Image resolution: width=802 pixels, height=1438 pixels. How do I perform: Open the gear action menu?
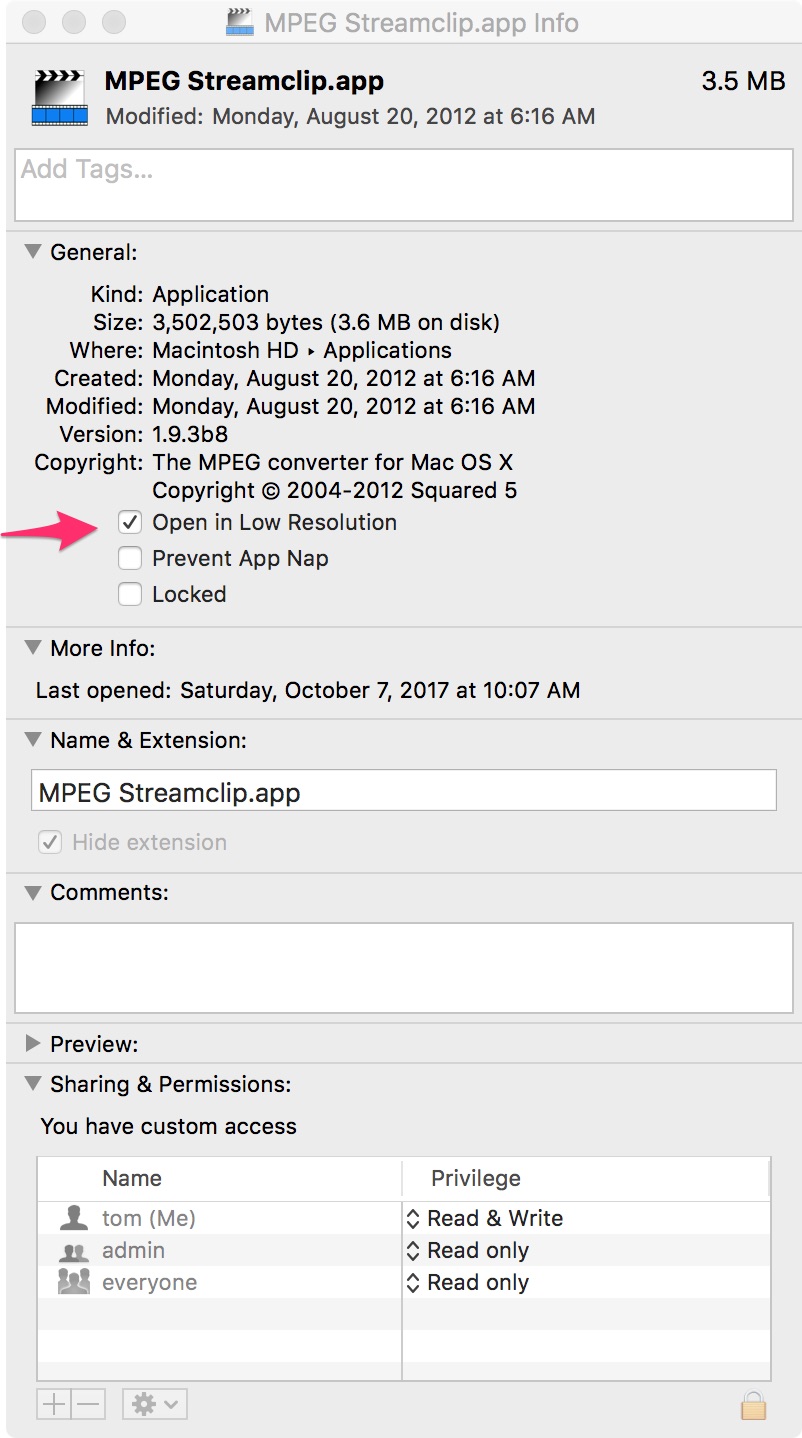pyautogui.click(x=155, y=1404)
